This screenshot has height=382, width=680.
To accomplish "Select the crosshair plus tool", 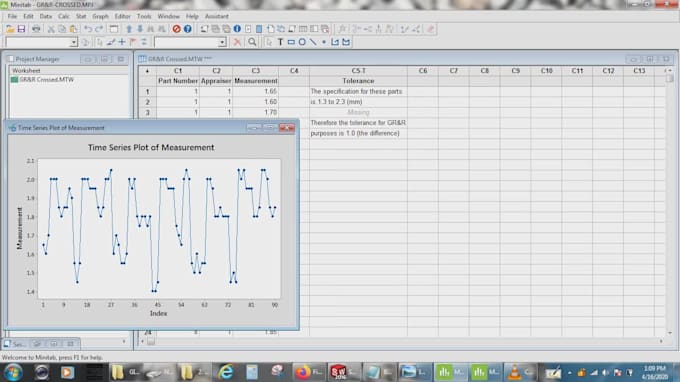I will point(122,42).
